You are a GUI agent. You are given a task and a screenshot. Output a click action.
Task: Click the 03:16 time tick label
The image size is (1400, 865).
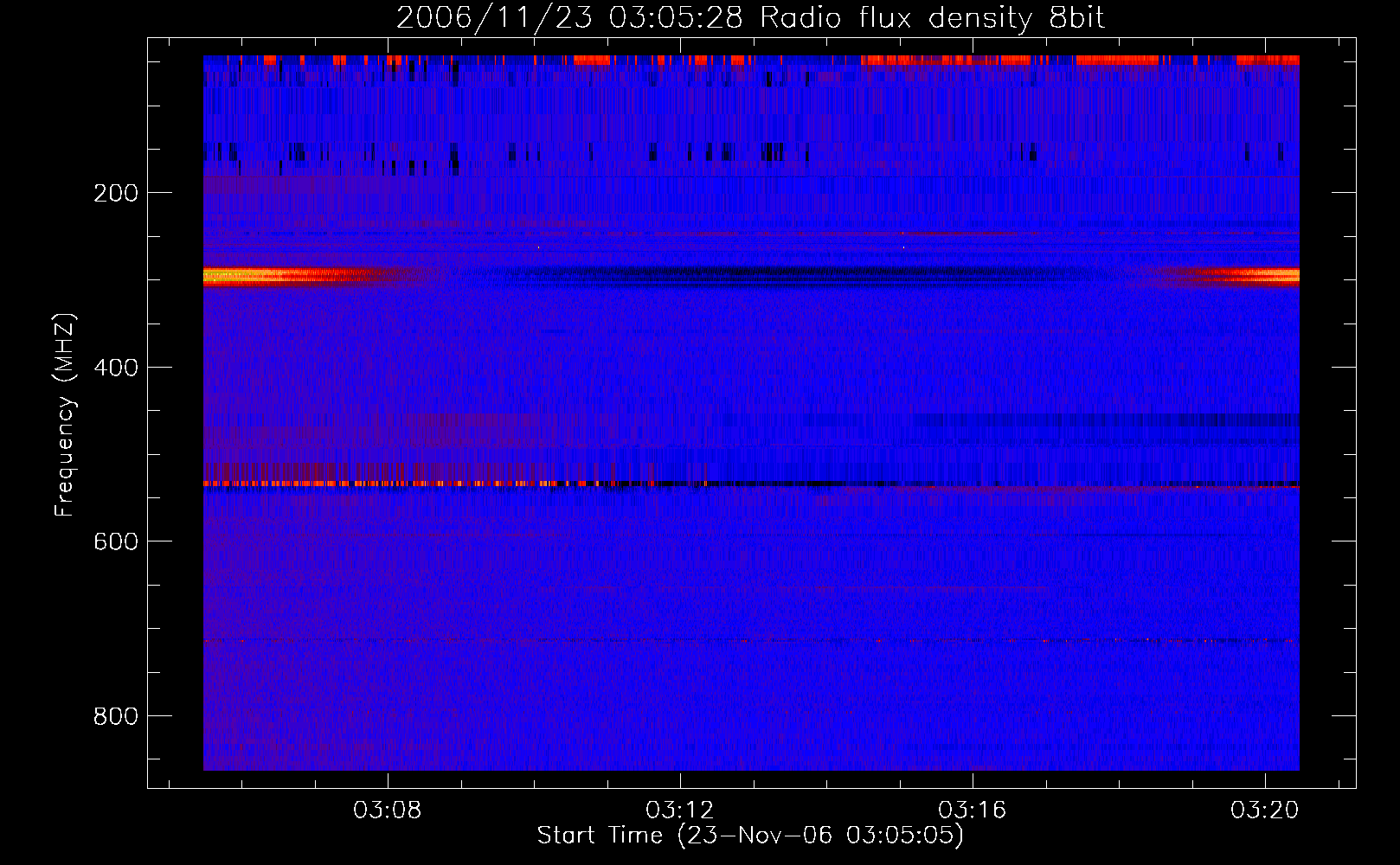pos(973,811)
